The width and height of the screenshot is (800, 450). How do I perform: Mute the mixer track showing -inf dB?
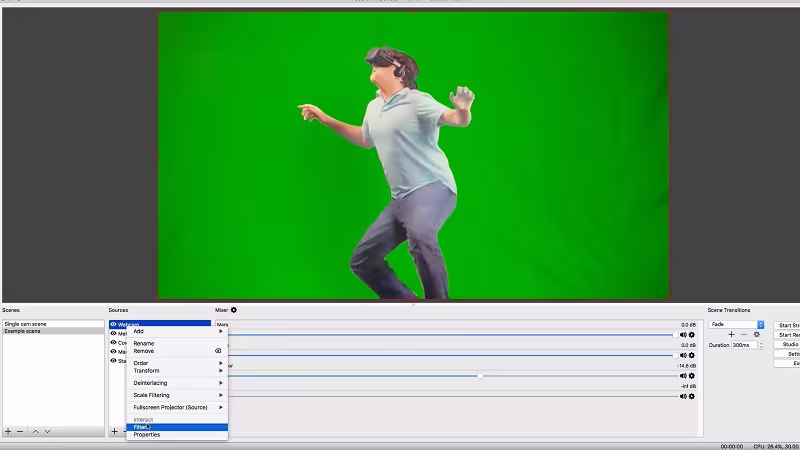click(683, 396)
